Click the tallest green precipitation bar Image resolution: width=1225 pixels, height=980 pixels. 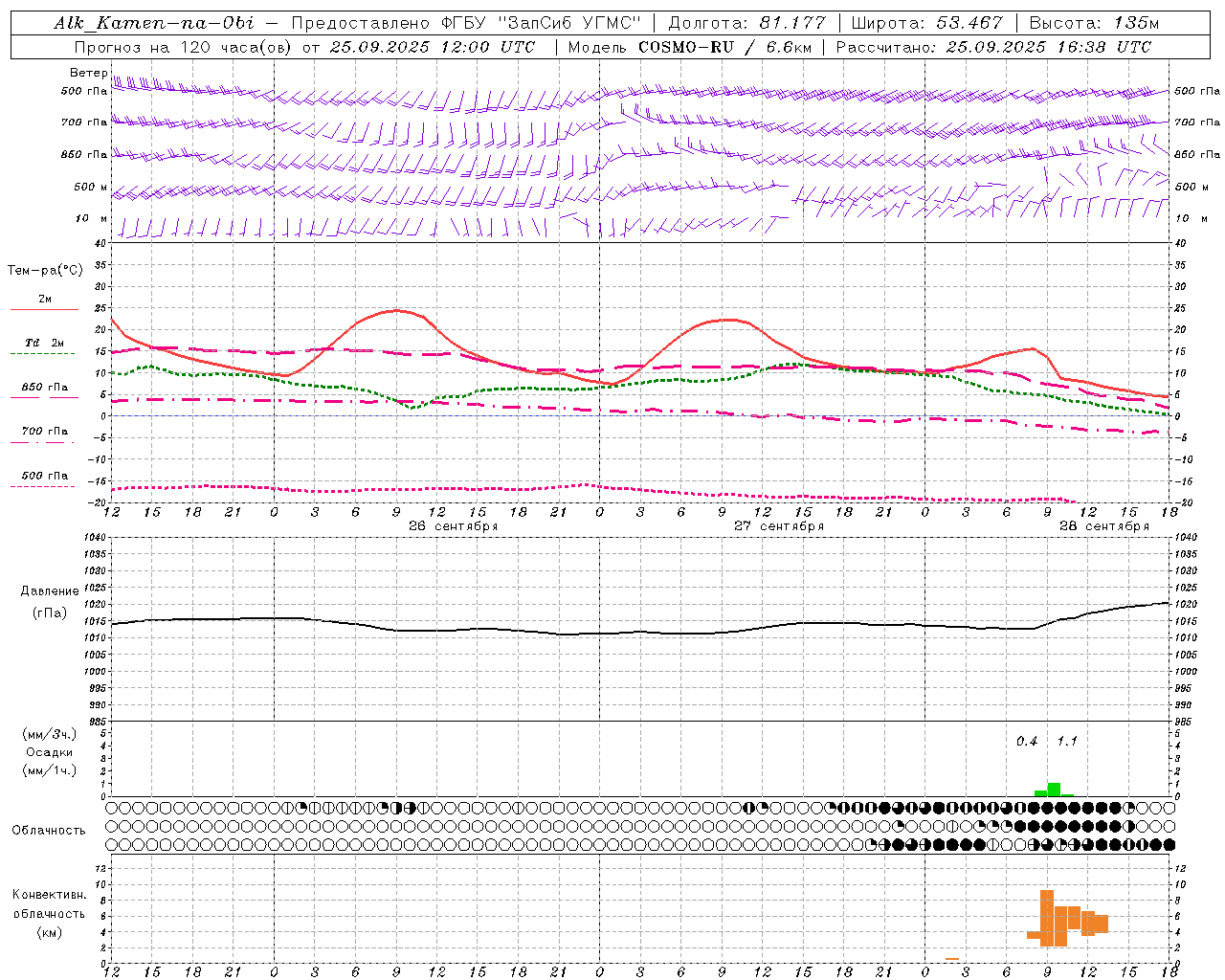pos(1054,790)
